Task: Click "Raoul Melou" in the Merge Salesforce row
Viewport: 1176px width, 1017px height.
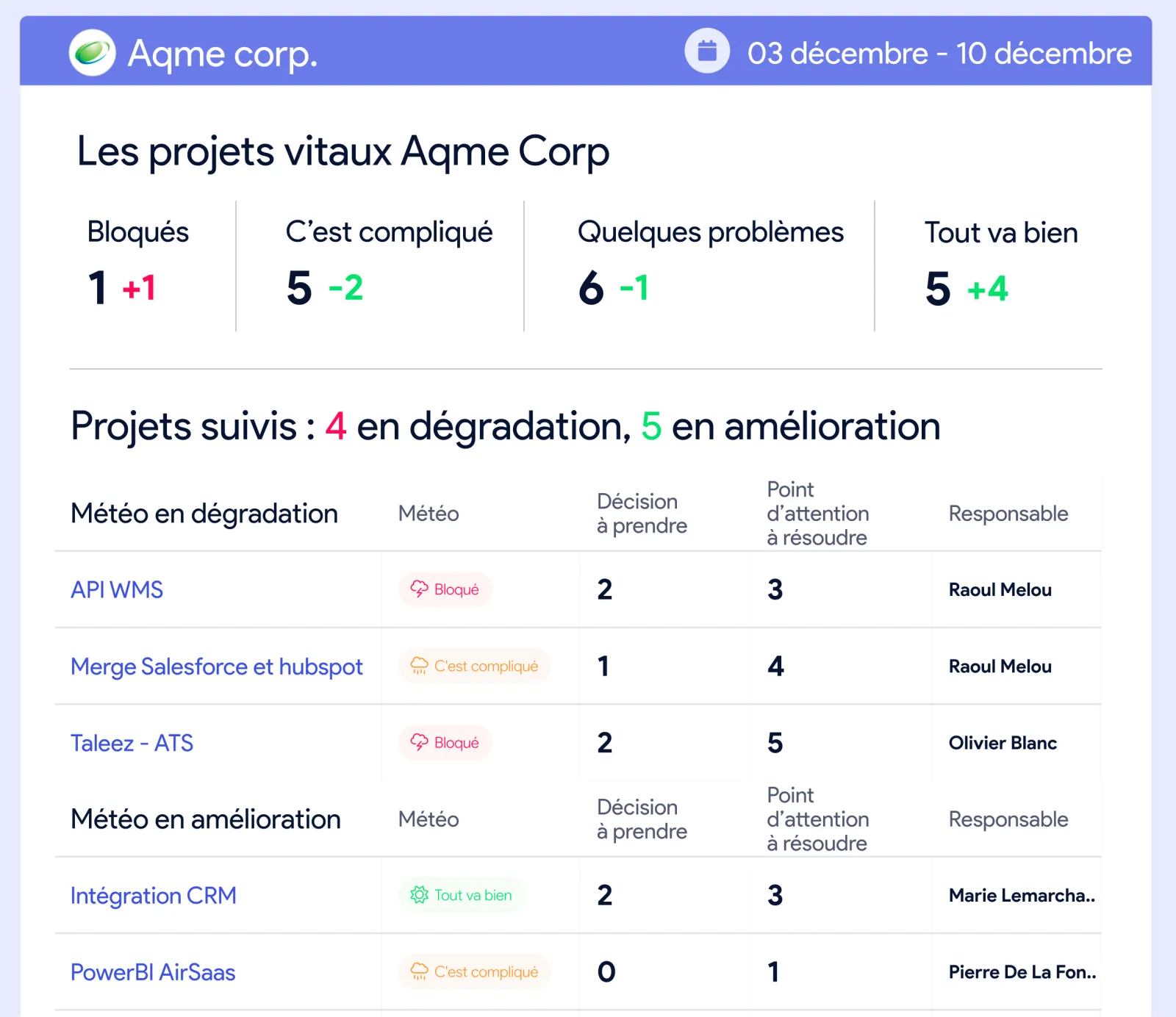Action: coord(1000,666)
